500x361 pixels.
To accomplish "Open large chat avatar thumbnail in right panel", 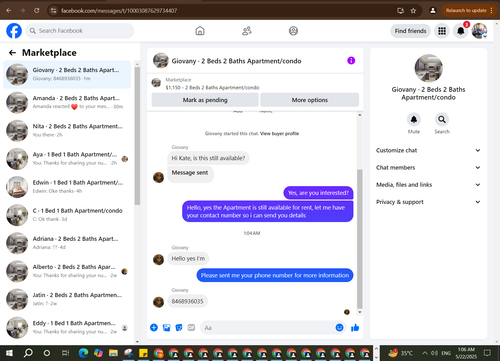I will [x=428, y=68].
